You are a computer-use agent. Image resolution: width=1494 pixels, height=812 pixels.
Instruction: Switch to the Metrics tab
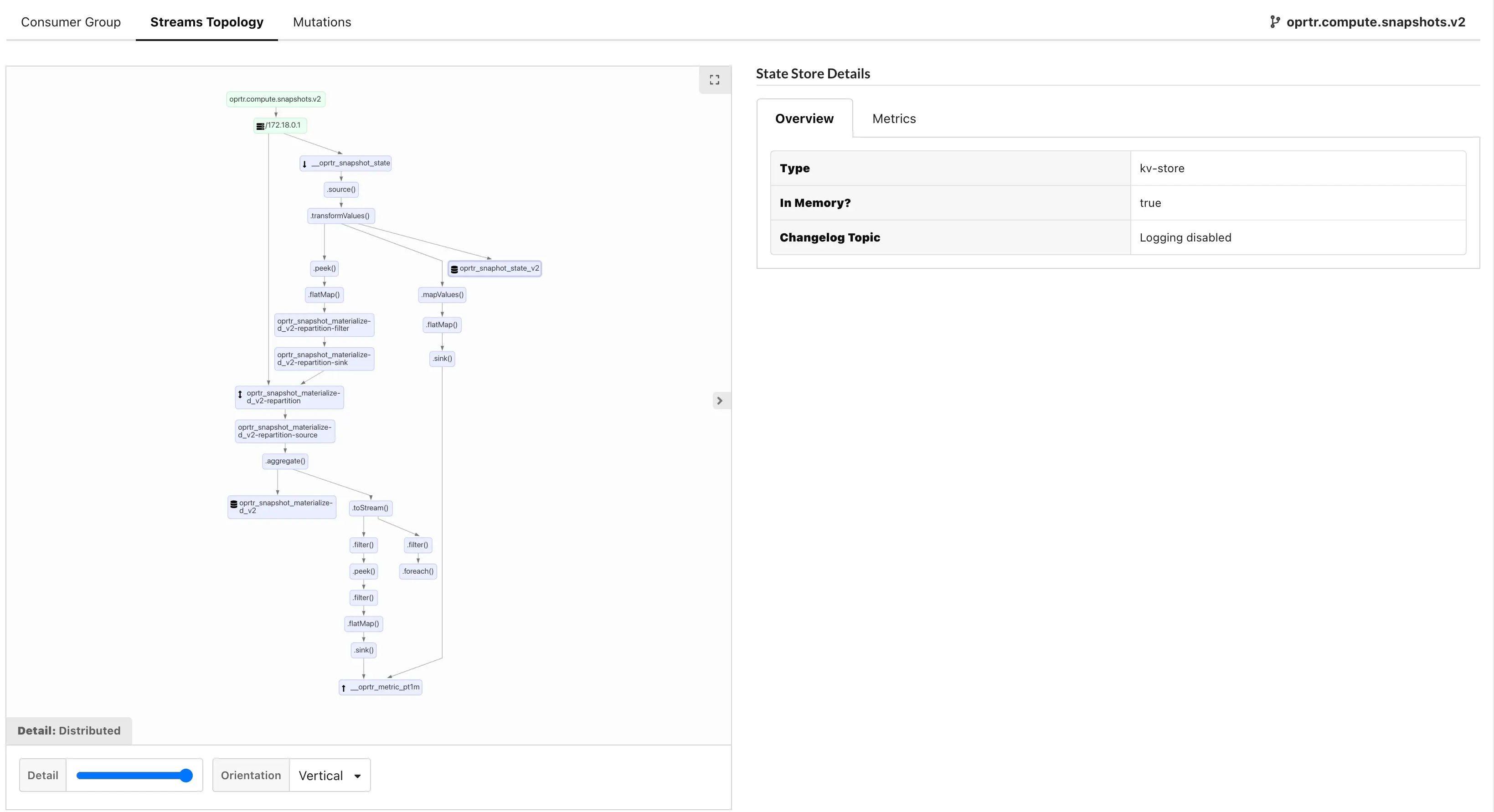[894, 119]
